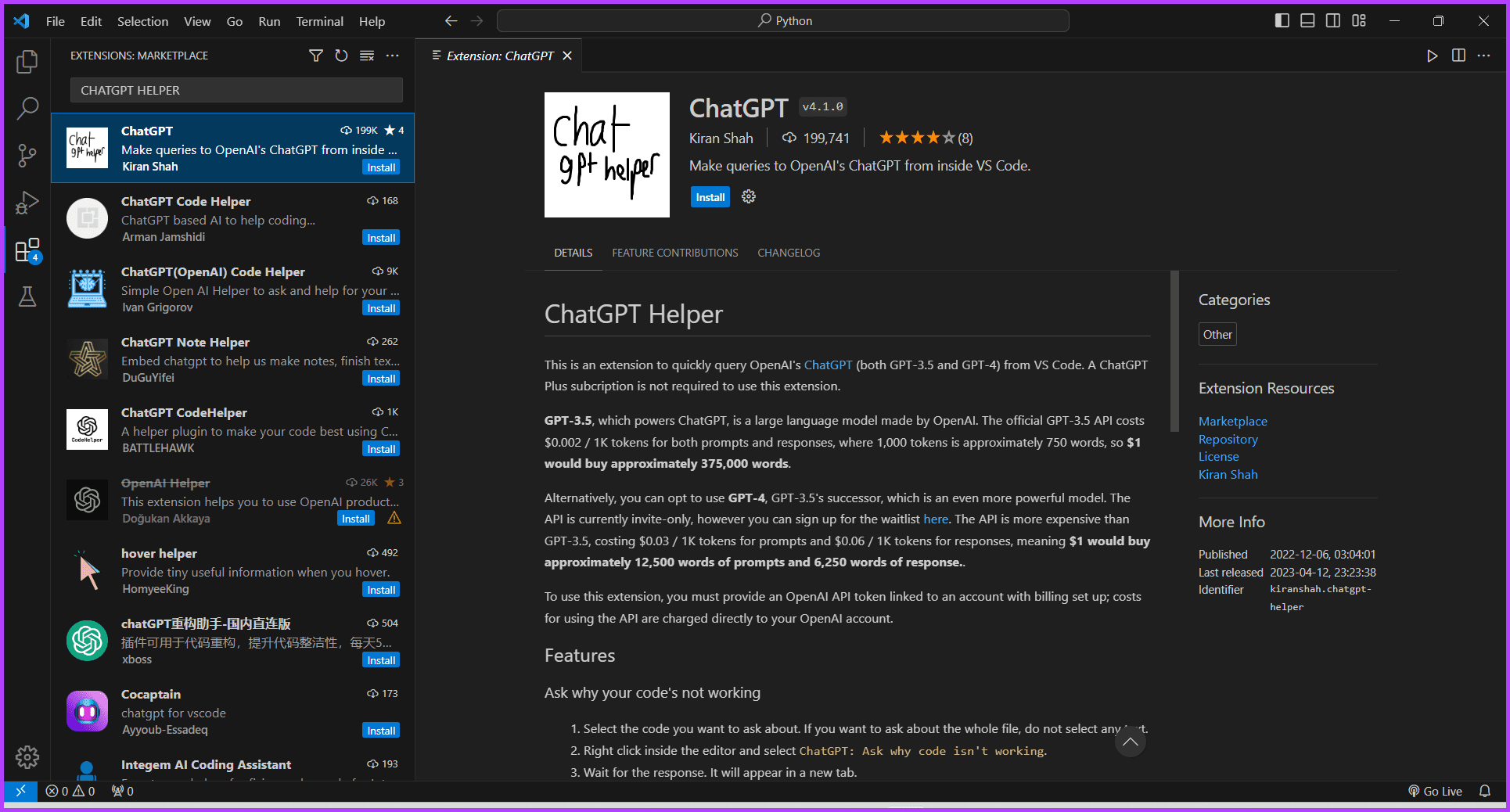Toggle the primary side bar visibility
The height and width of the screenshot is (812, 1510).
point(1281,20)
